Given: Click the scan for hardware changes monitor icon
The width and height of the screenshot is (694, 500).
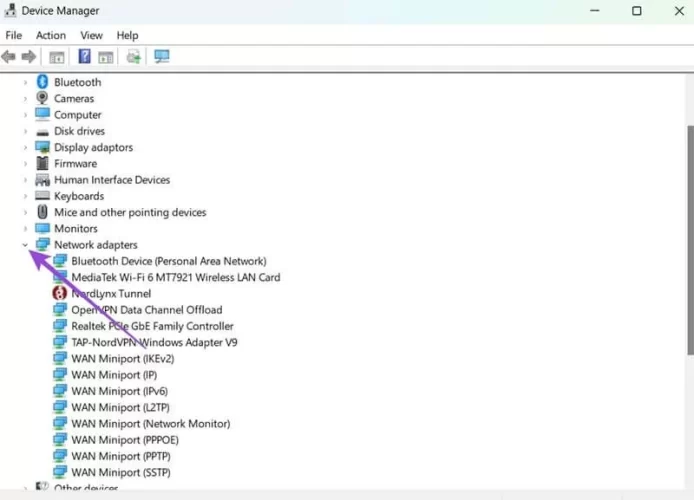Looking at the screenshot, I should (161, 57).
